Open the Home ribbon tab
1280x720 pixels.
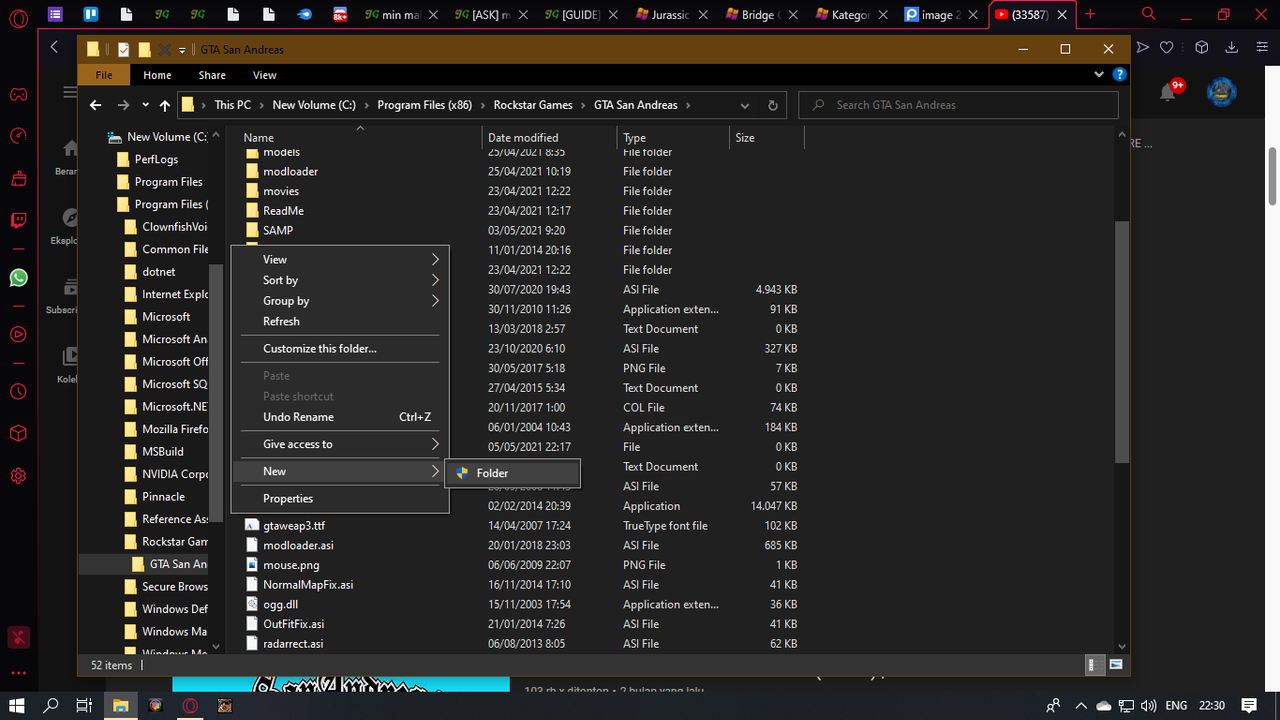coord(157,75)
